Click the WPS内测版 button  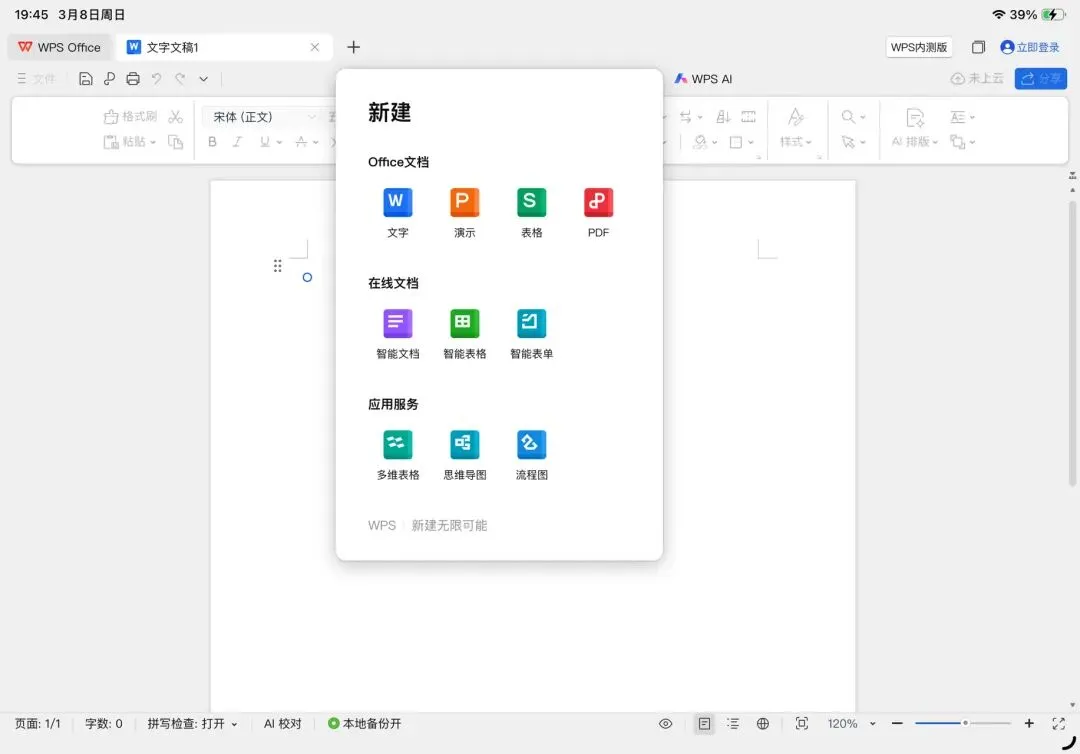[919, 47]
